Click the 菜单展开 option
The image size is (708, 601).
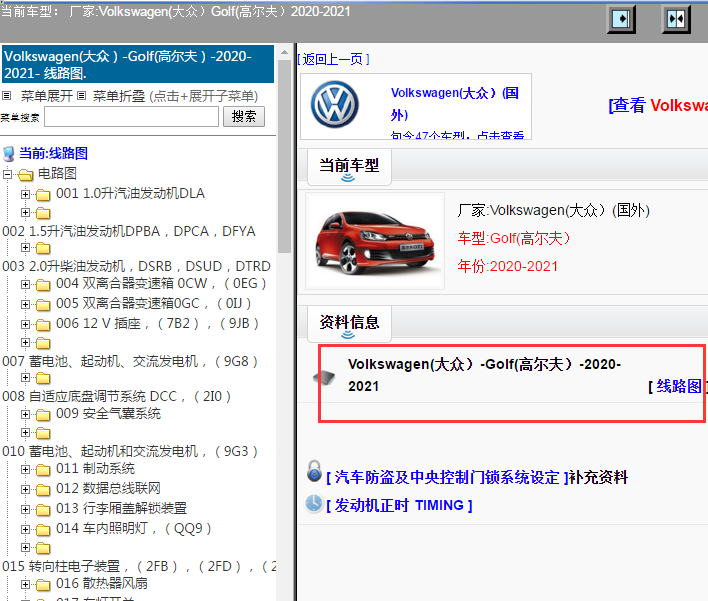(47, 96)
